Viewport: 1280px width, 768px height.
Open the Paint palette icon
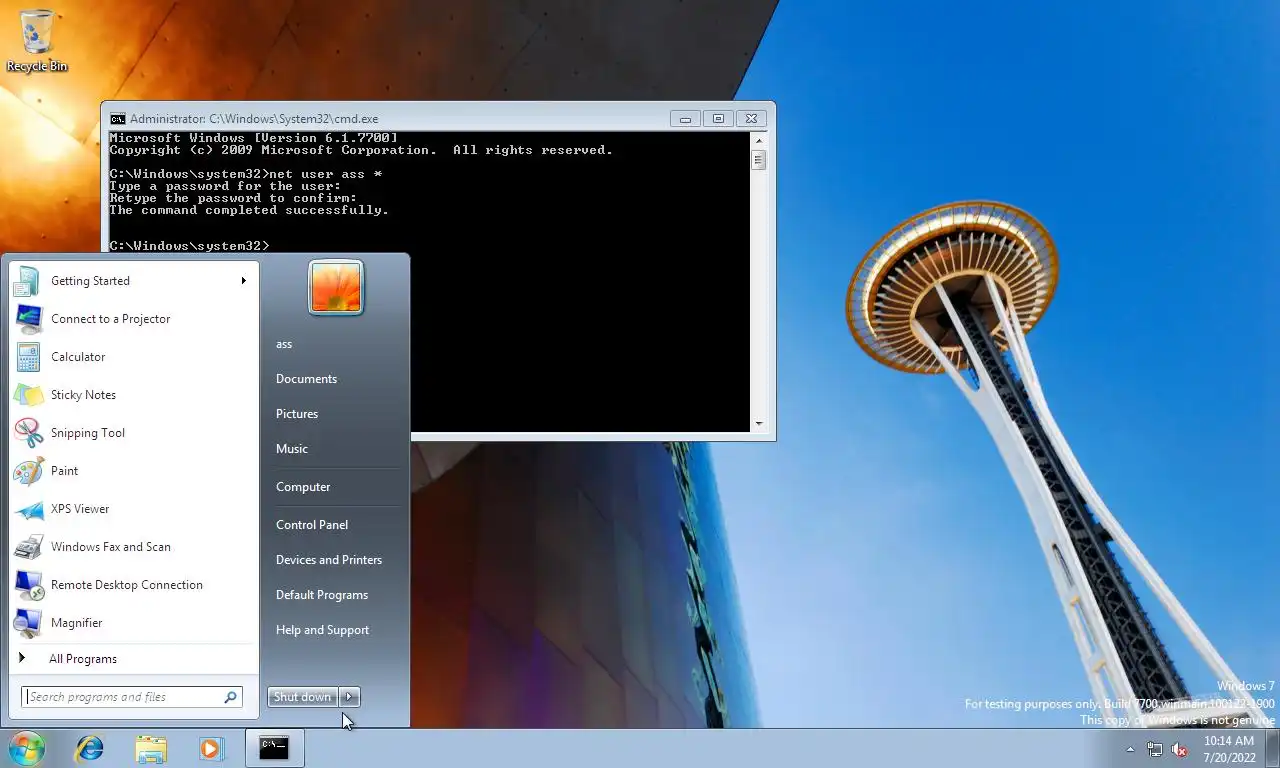pyautogui.click(x=27, y=471)
